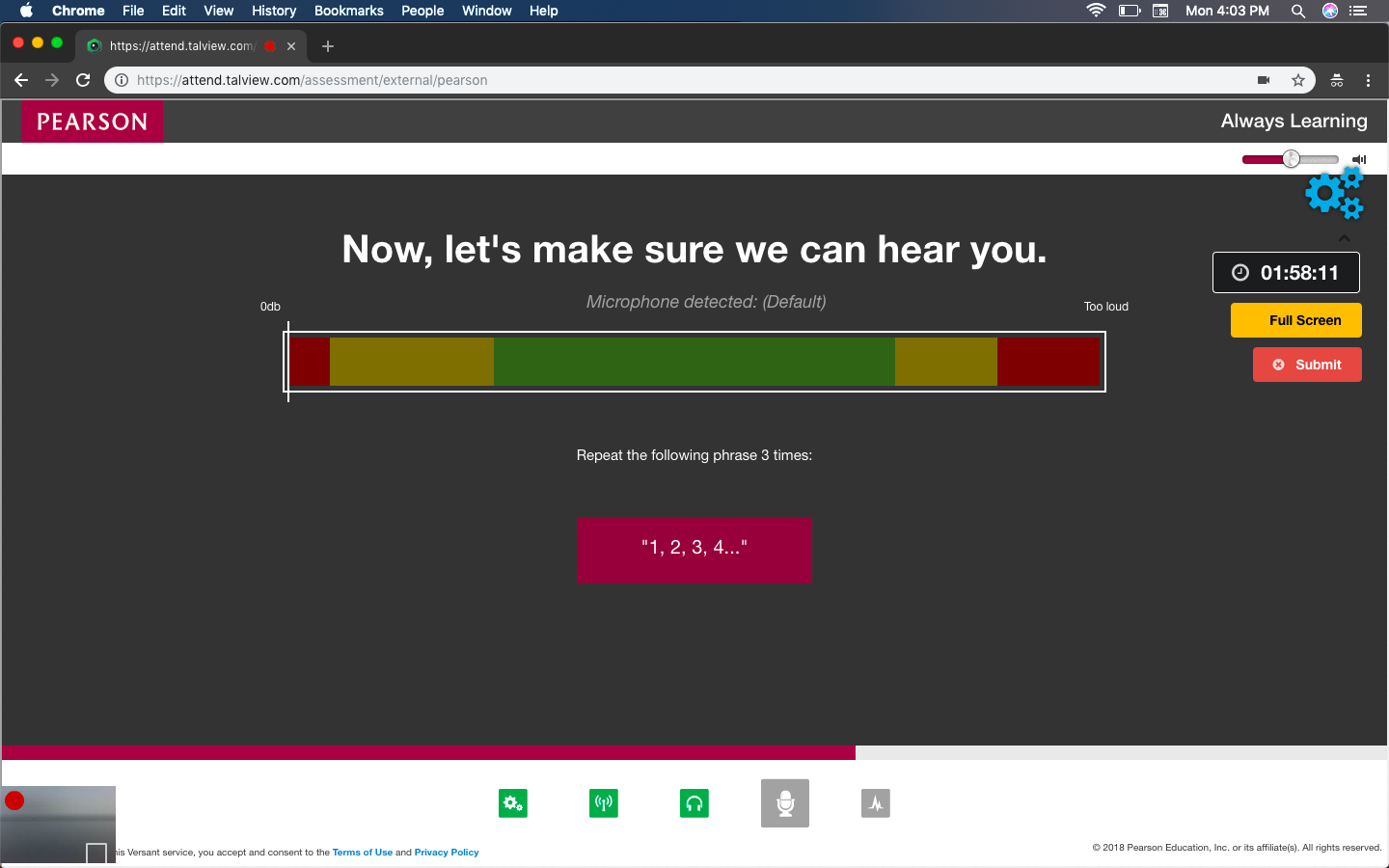The image size is (1389, 868).
Task: Click the 01:58:11 timer display
Action: click(1286, 273)
